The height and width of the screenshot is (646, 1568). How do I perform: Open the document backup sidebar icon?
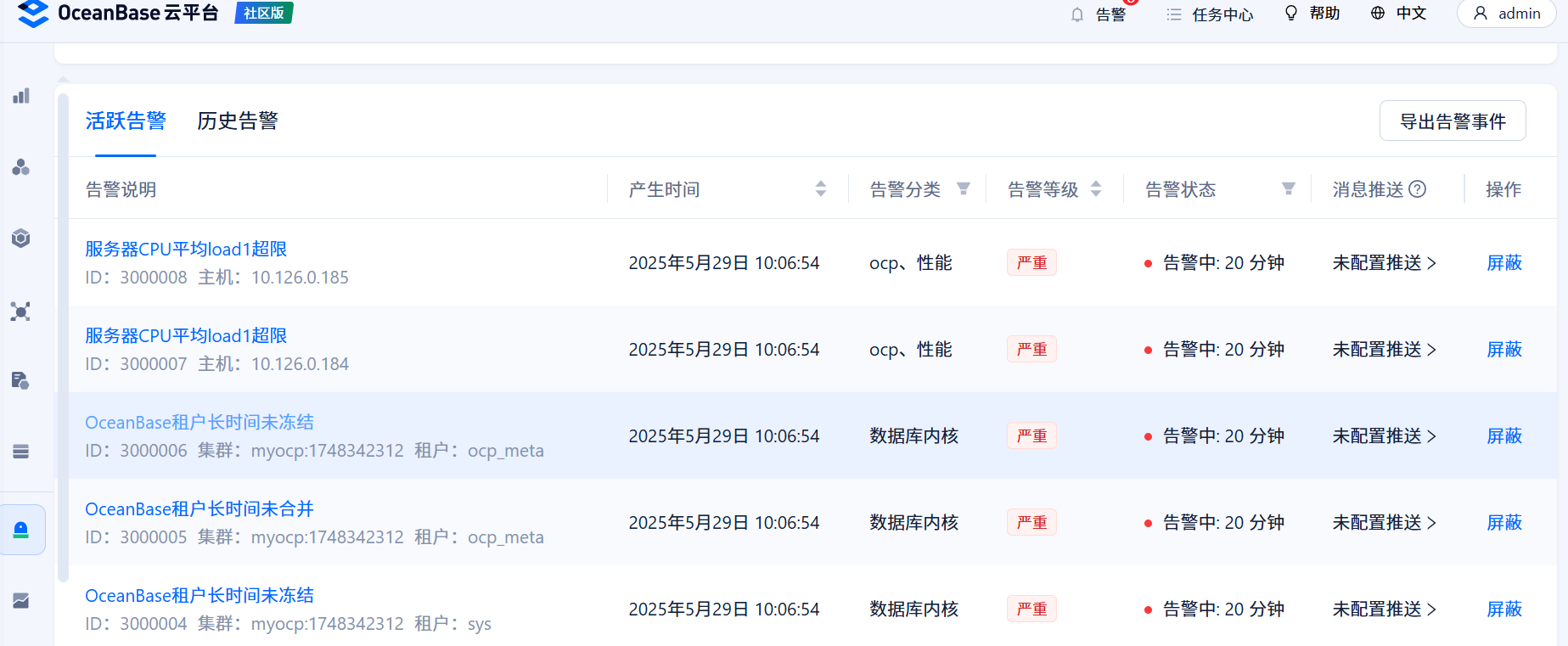[21, 380]
